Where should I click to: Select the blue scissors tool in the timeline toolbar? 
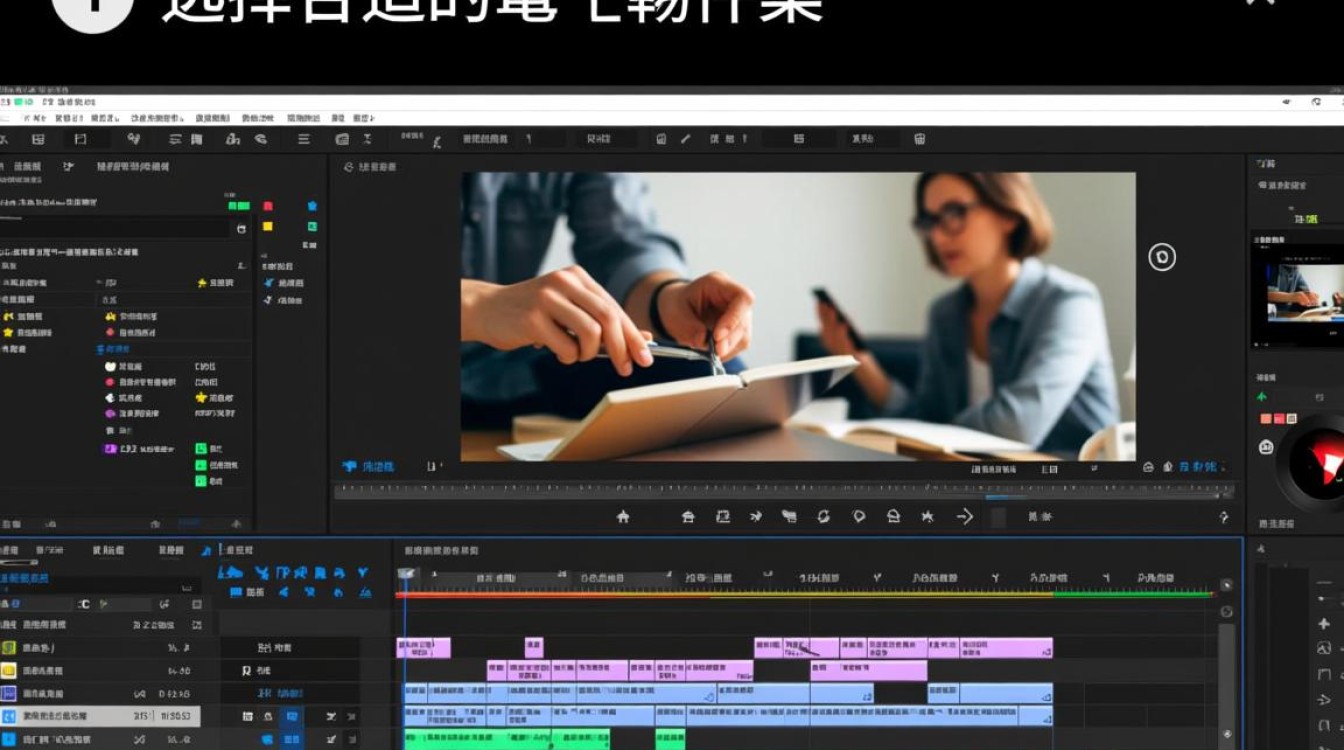(x=262, y=573)
